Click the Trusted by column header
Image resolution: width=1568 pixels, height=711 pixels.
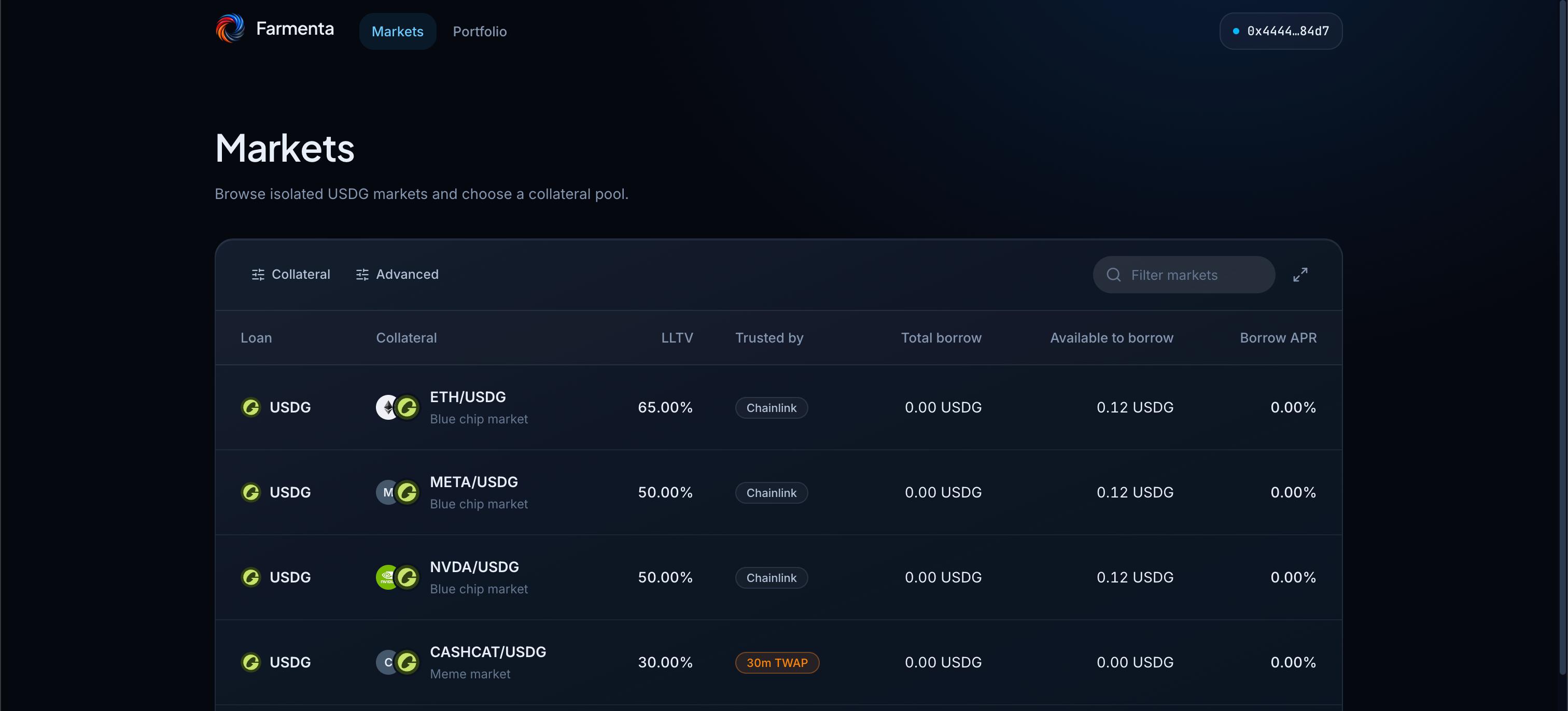[x=769, y=337]
